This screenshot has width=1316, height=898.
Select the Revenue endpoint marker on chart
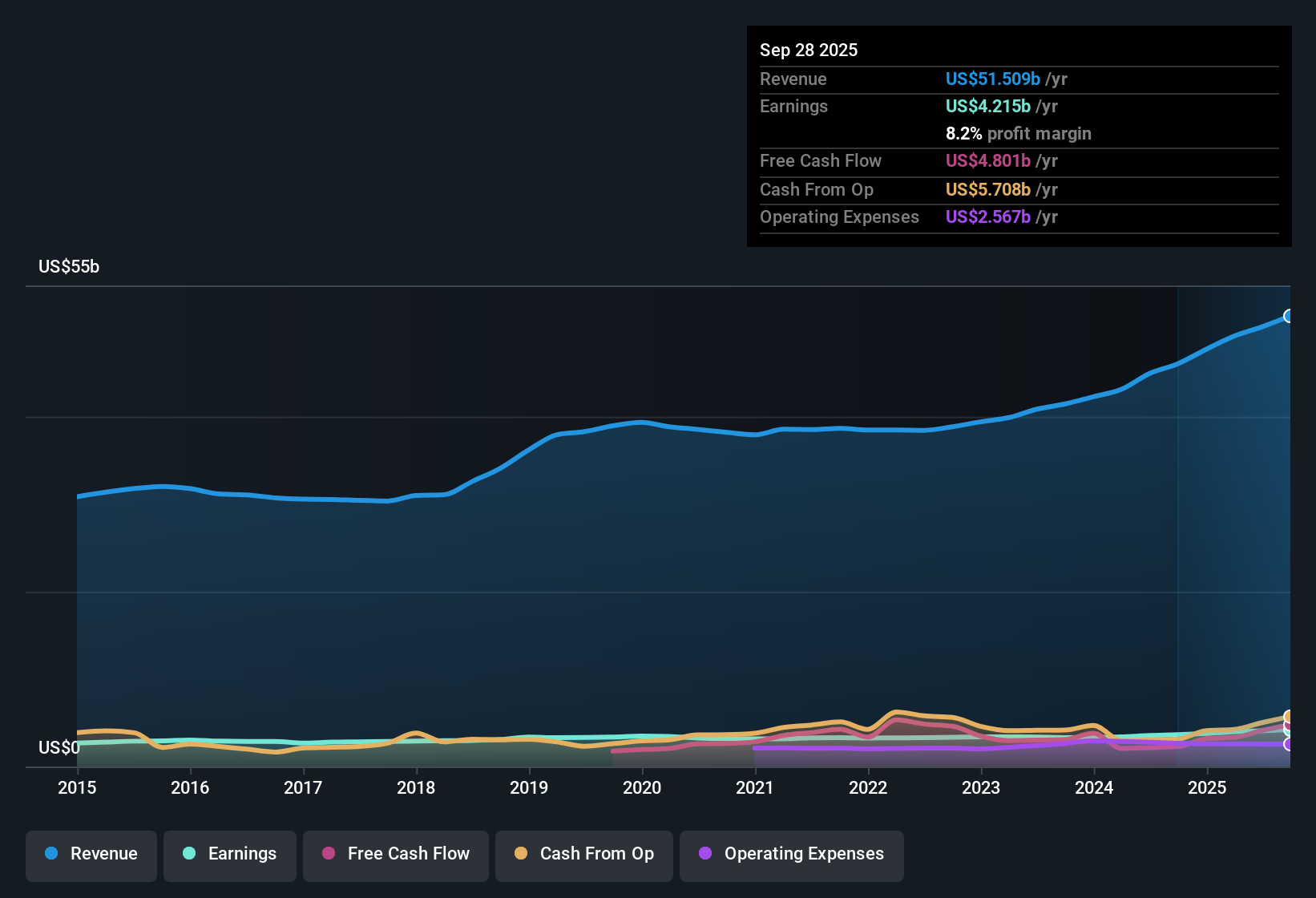click(1289, 317)
